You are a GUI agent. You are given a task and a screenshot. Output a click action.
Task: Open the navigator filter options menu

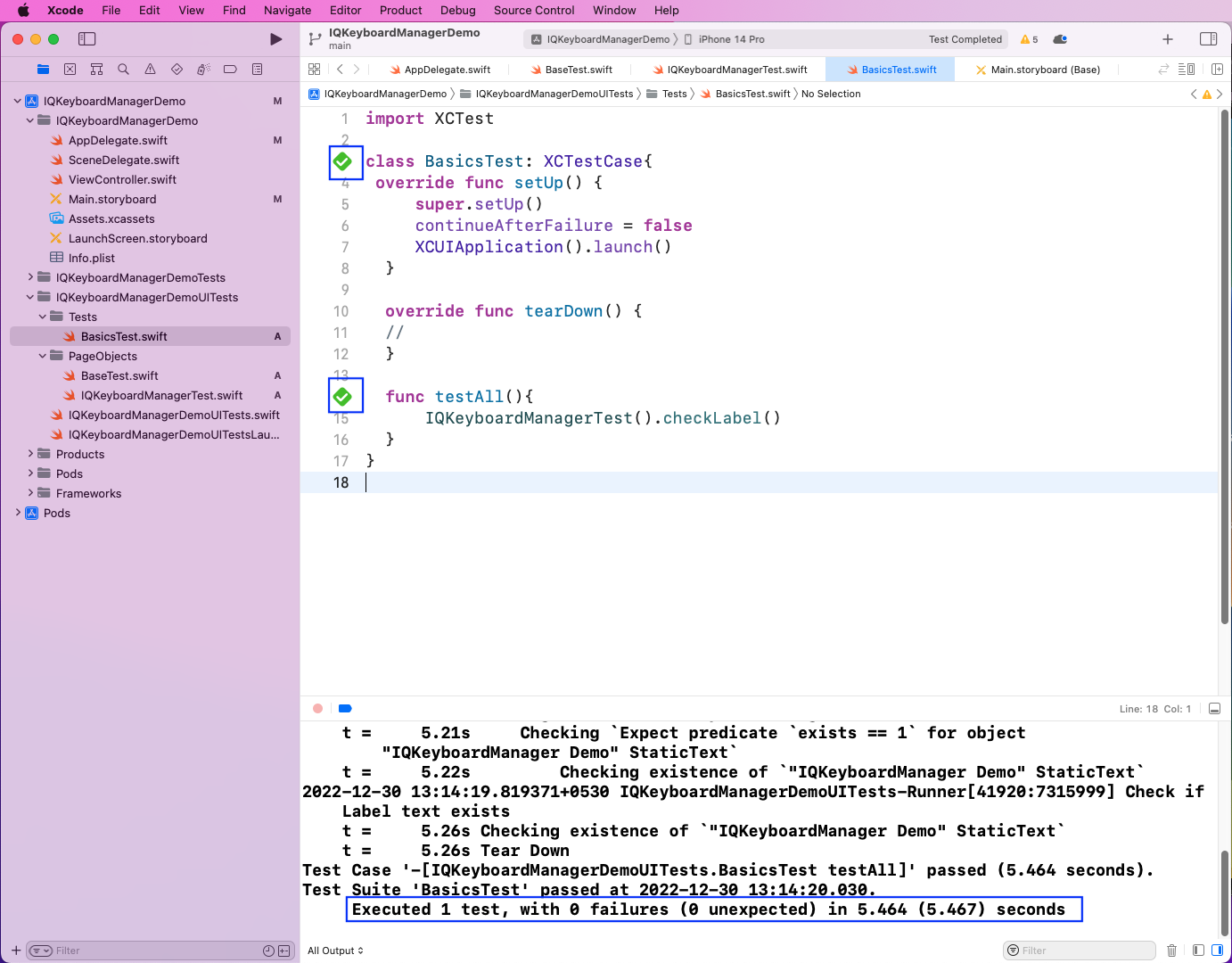coord(41,951)
